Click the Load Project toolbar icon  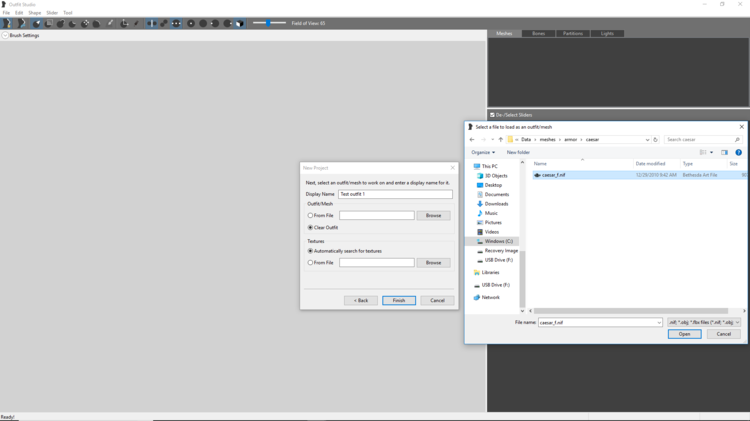coord(22,23)
